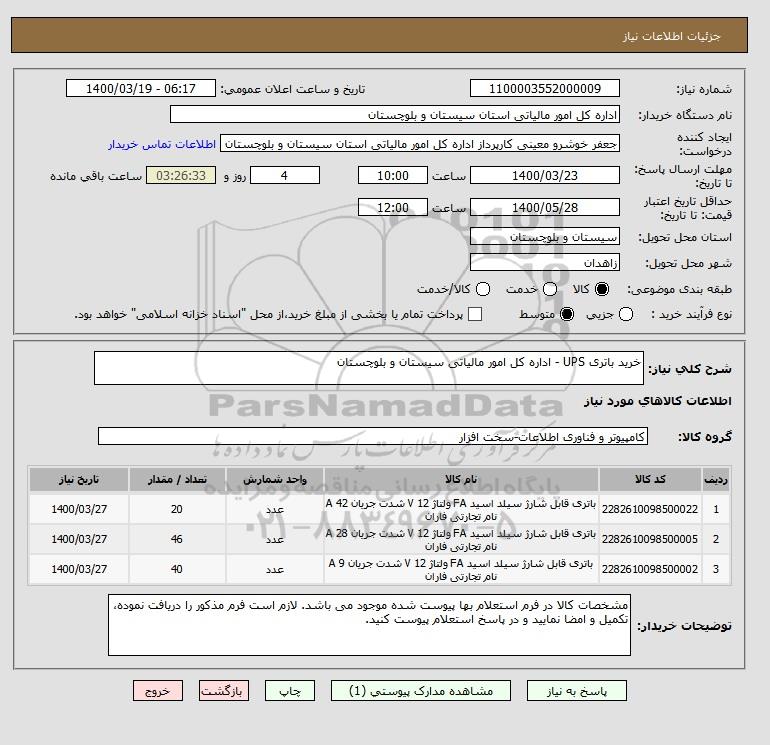Click the unit عدد in row 3

tap(275, 570)
